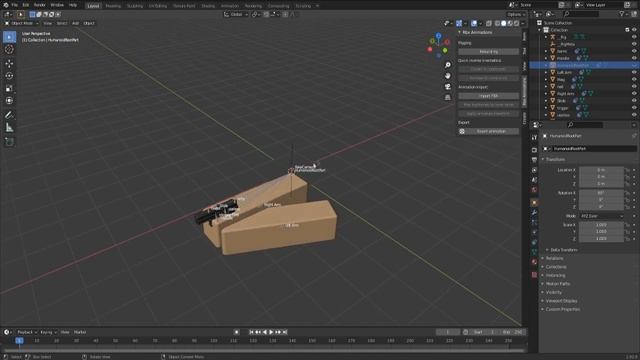Open the File menu
Image resolution: width=640 pixels, height=360 pixels.
(x=15, y=5)
